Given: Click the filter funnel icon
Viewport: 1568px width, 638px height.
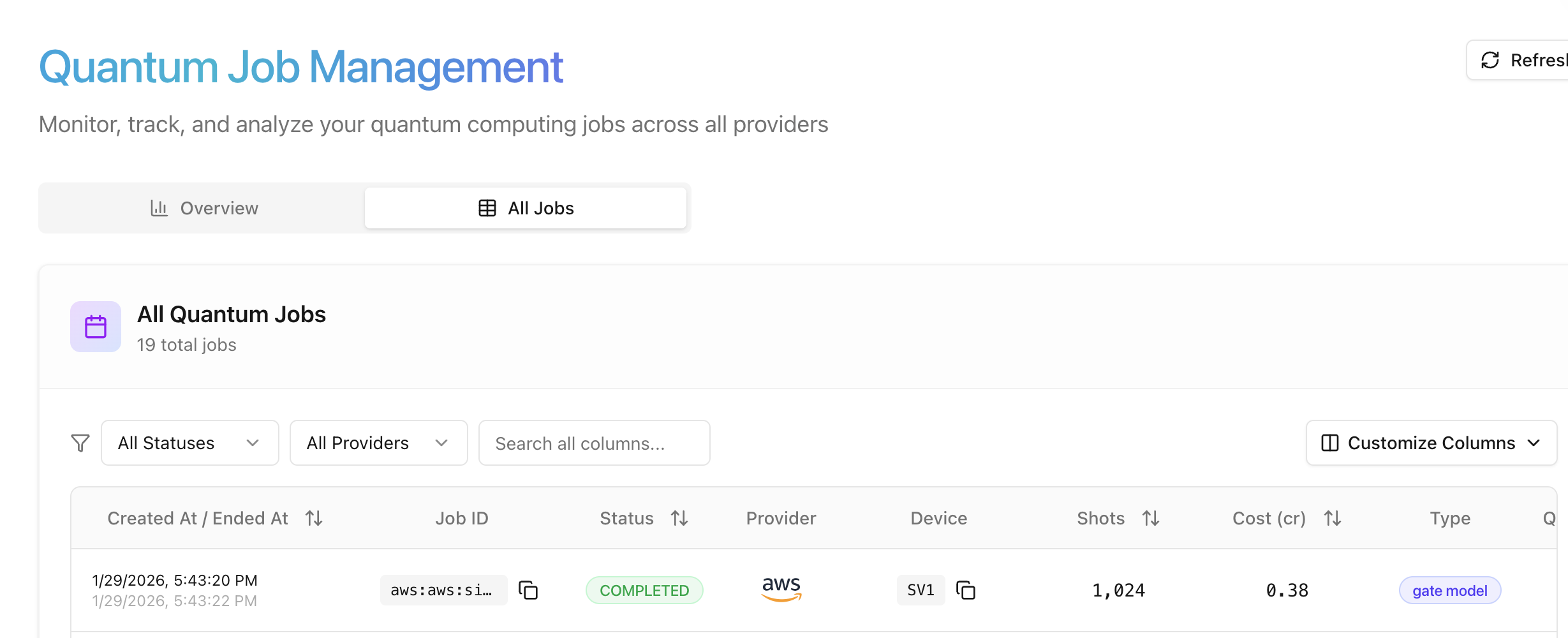Looking at the screenshot, I should pyautogui.click(x=80, y=443).
